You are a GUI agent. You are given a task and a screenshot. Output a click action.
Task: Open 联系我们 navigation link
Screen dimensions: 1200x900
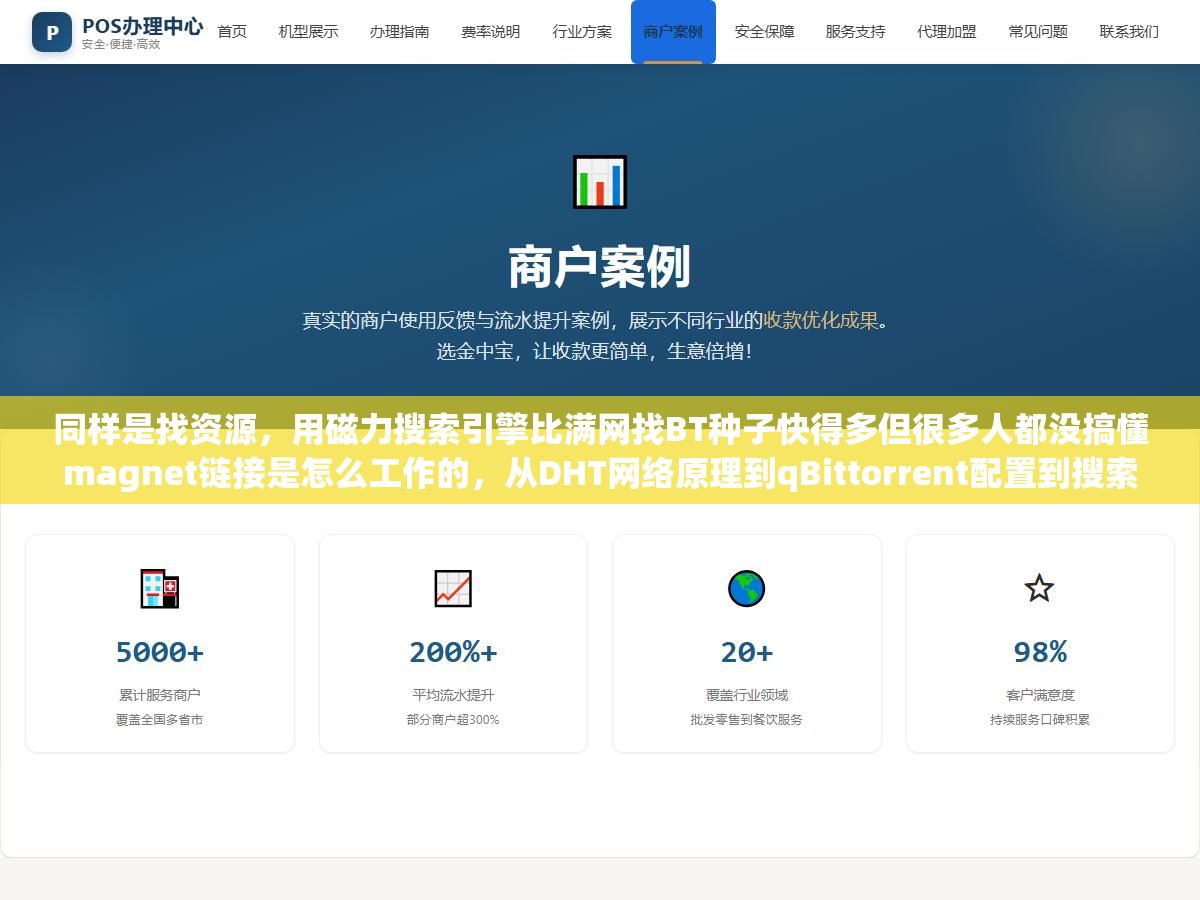tap(1129, 32)
